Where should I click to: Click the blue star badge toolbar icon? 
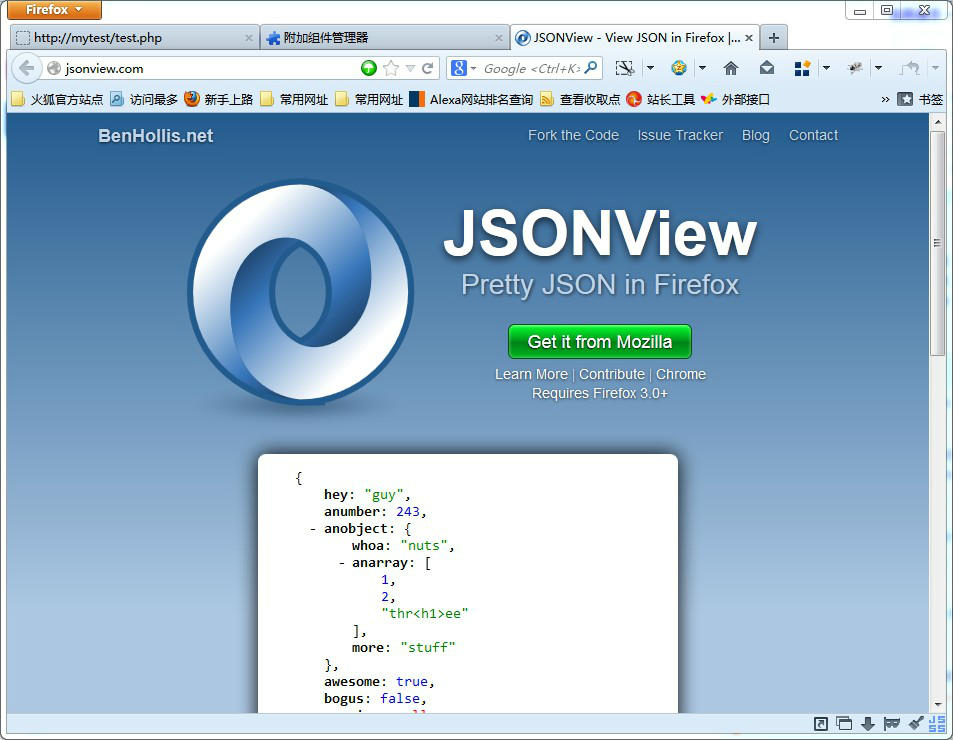point(679,68)
